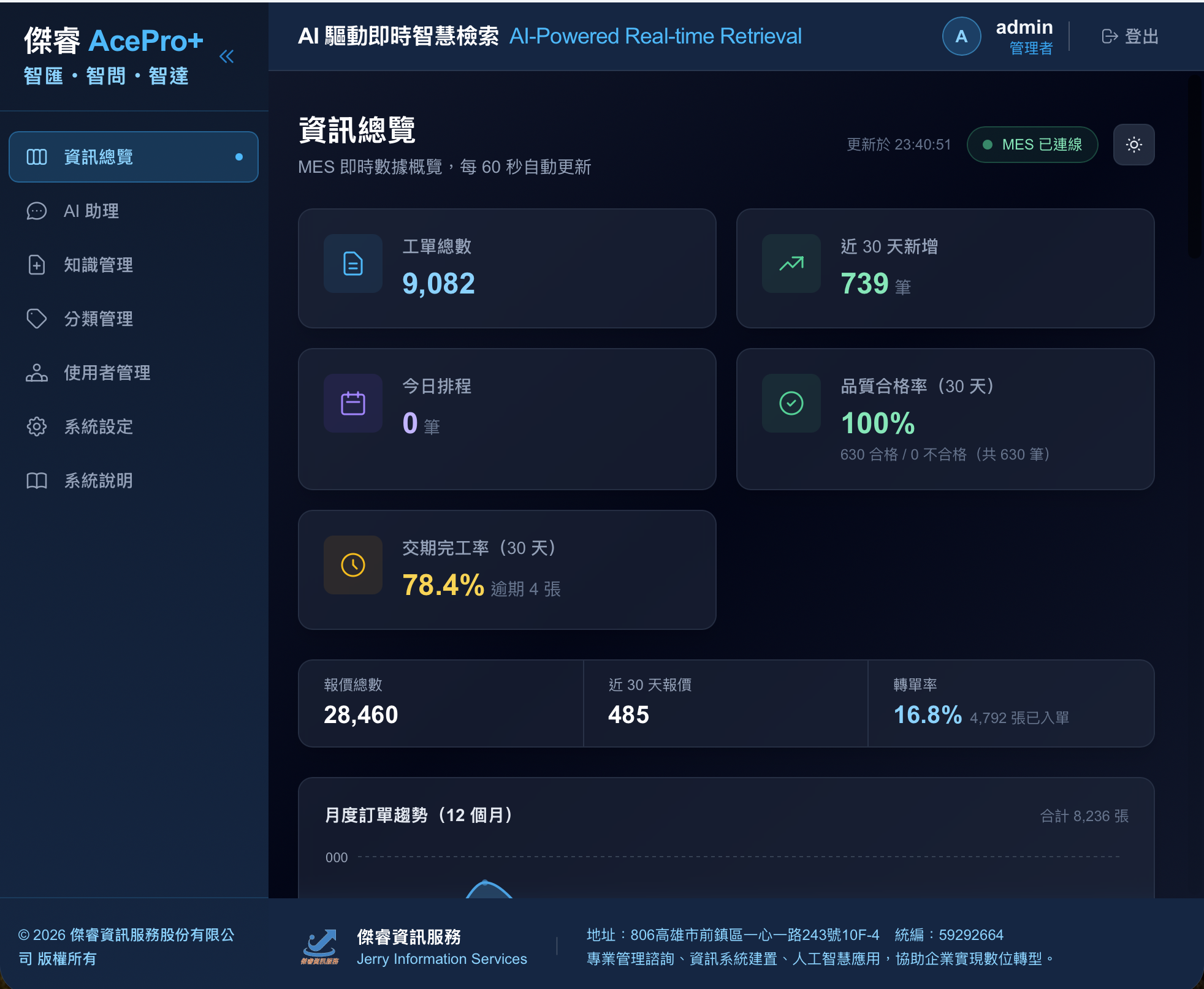The image size is (1204, 989).
Task: Click the 9,082 work order total
Action: (438, 284)
